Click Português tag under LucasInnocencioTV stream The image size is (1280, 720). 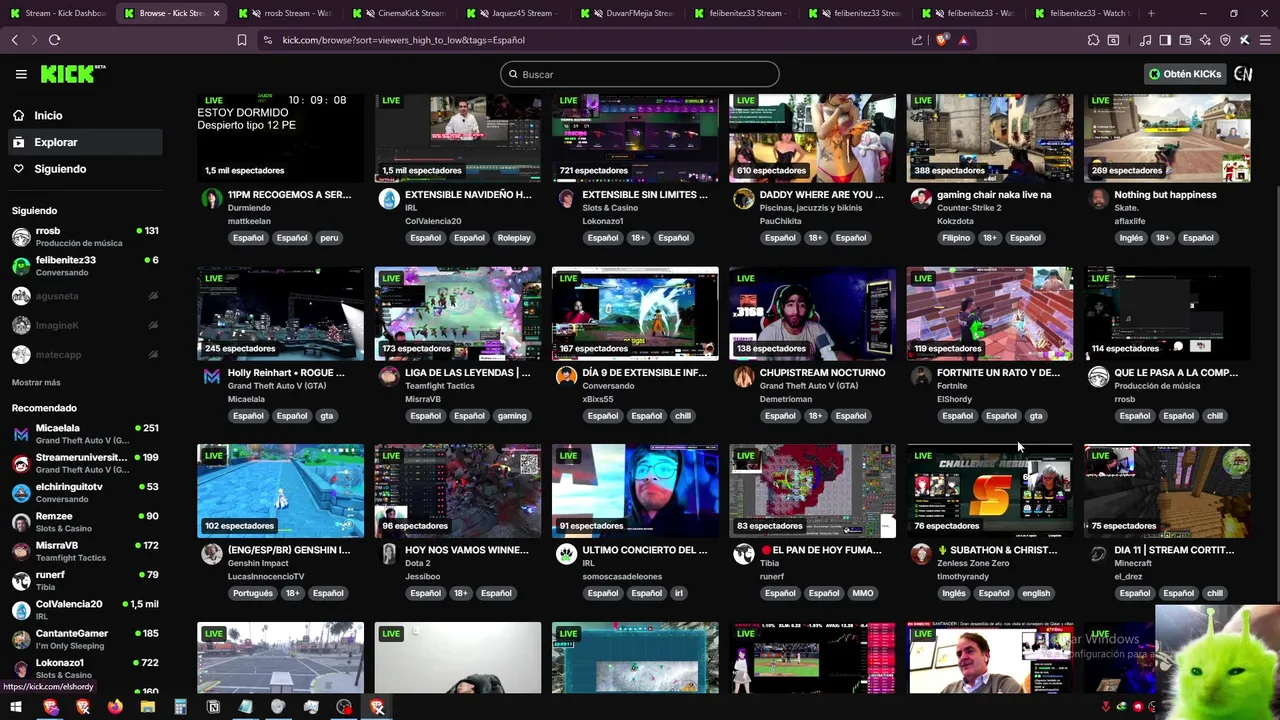(253, 593)
